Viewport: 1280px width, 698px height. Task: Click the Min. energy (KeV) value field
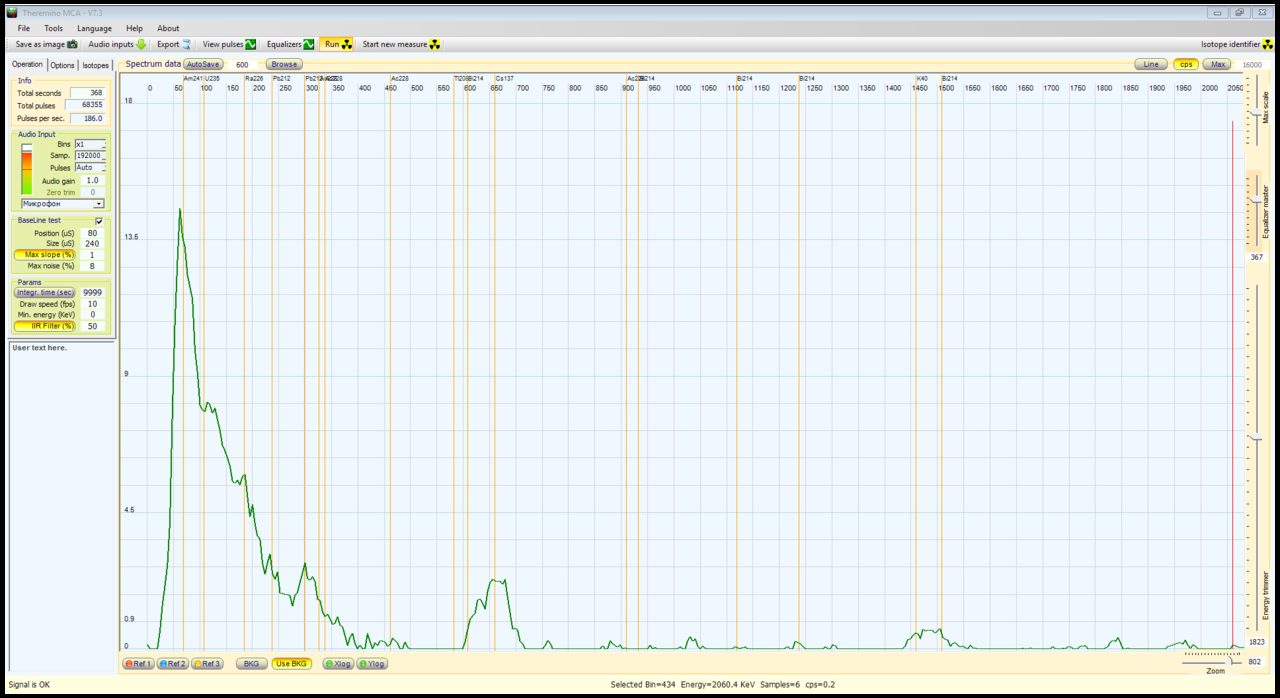pos(92,315)
